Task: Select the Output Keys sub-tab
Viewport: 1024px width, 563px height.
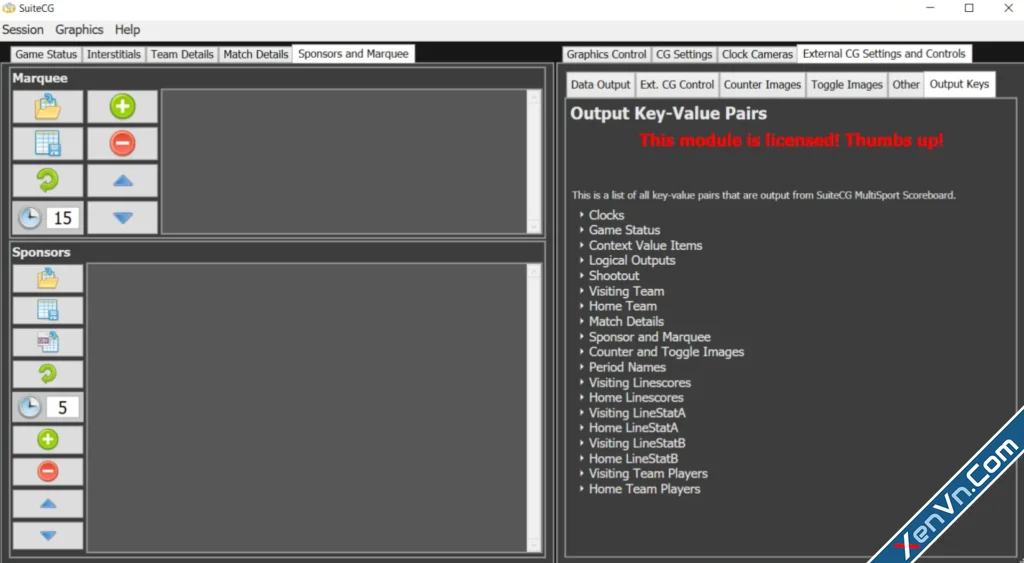Action: (959, 84)
